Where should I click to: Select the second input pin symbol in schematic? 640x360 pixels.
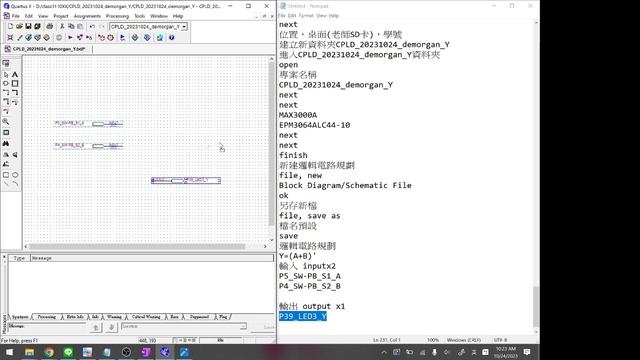click(x=89, y=145)
